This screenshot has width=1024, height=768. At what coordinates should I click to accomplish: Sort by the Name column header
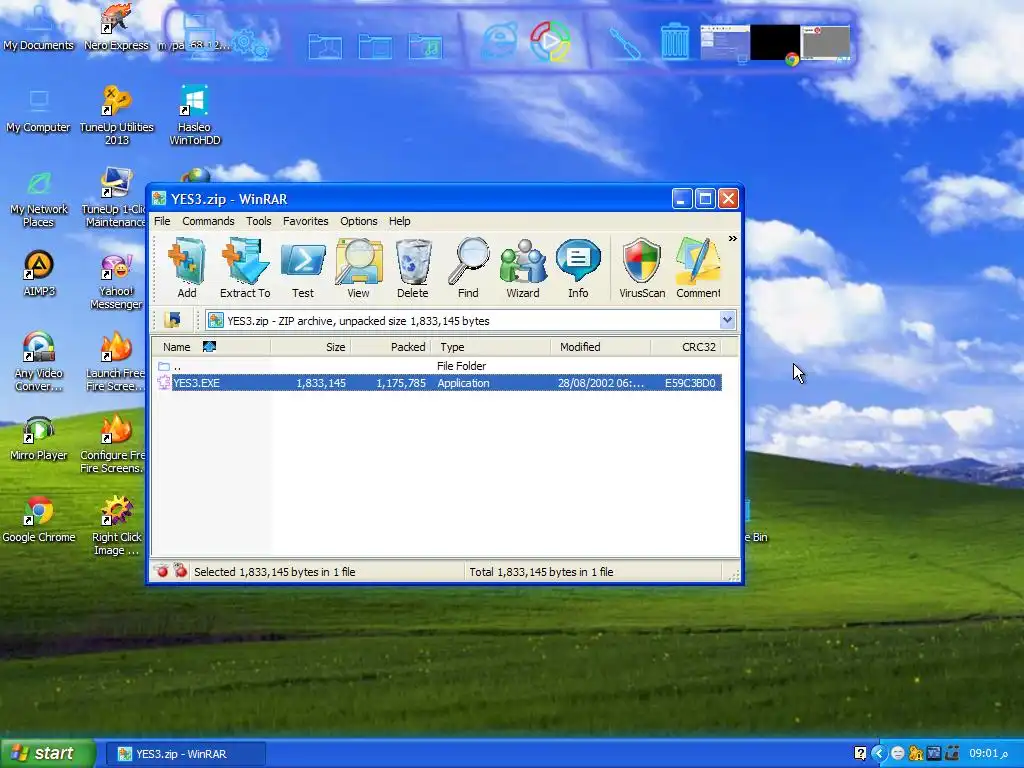click(x=211, y=347)
